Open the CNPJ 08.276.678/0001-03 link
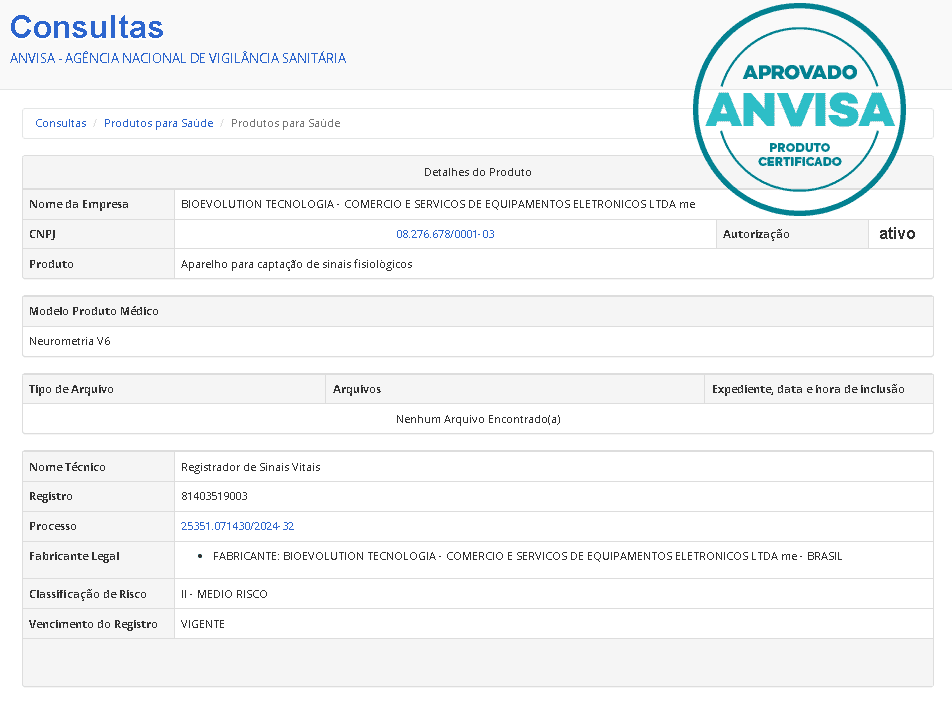The width and height of the screenshot is (952, 702). pyautogui.click(x=445, y=234)
